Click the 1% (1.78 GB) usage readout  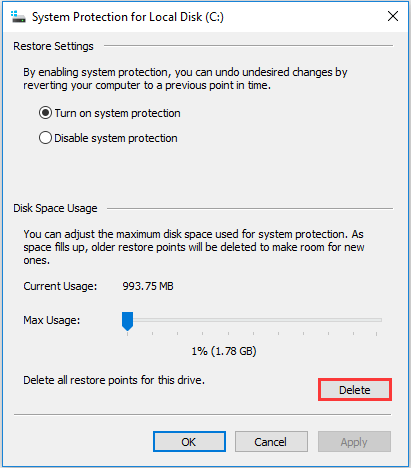point(224,351)
